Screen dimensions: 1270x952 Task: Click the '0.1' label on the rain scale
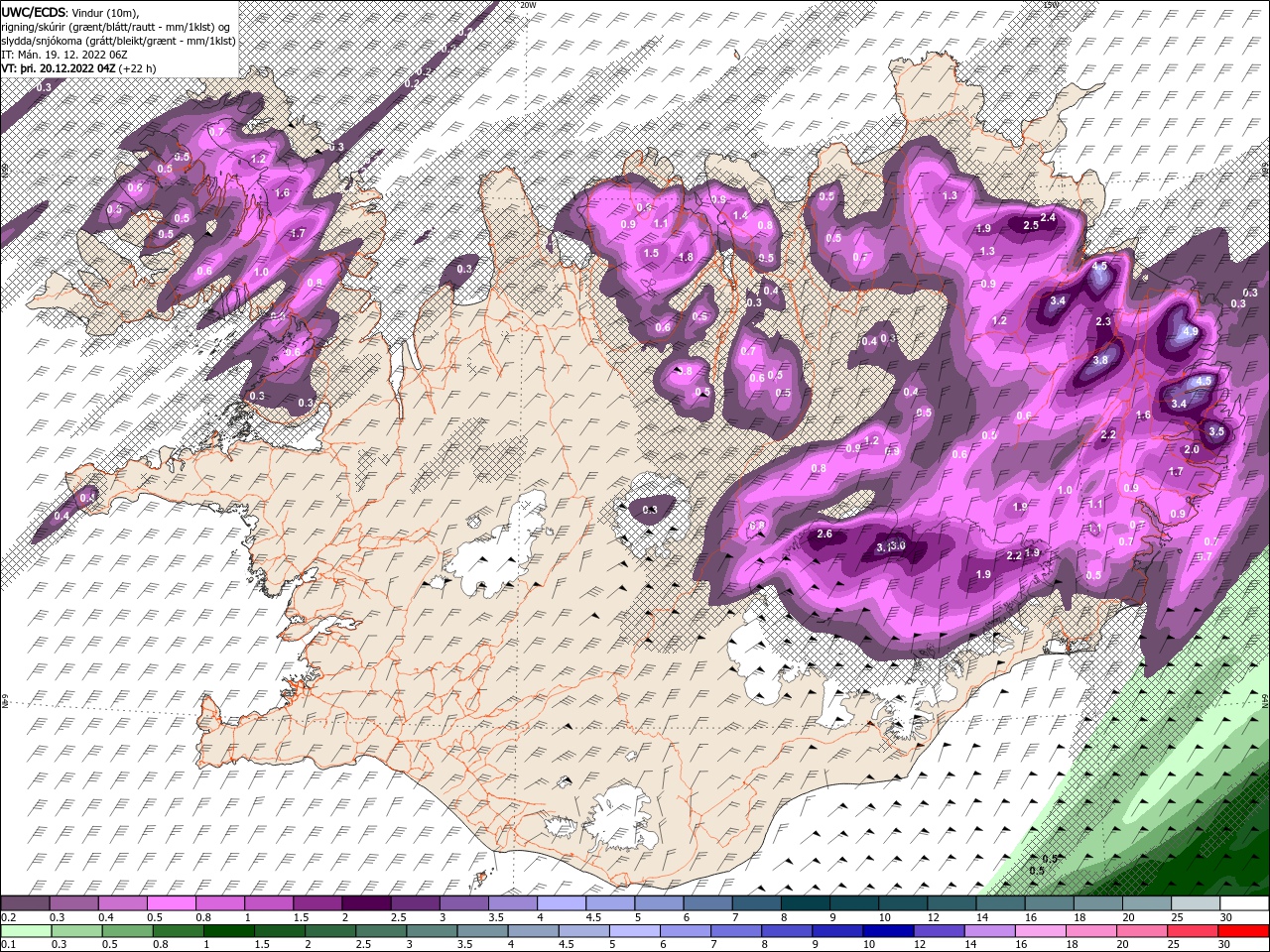point(8,945)
